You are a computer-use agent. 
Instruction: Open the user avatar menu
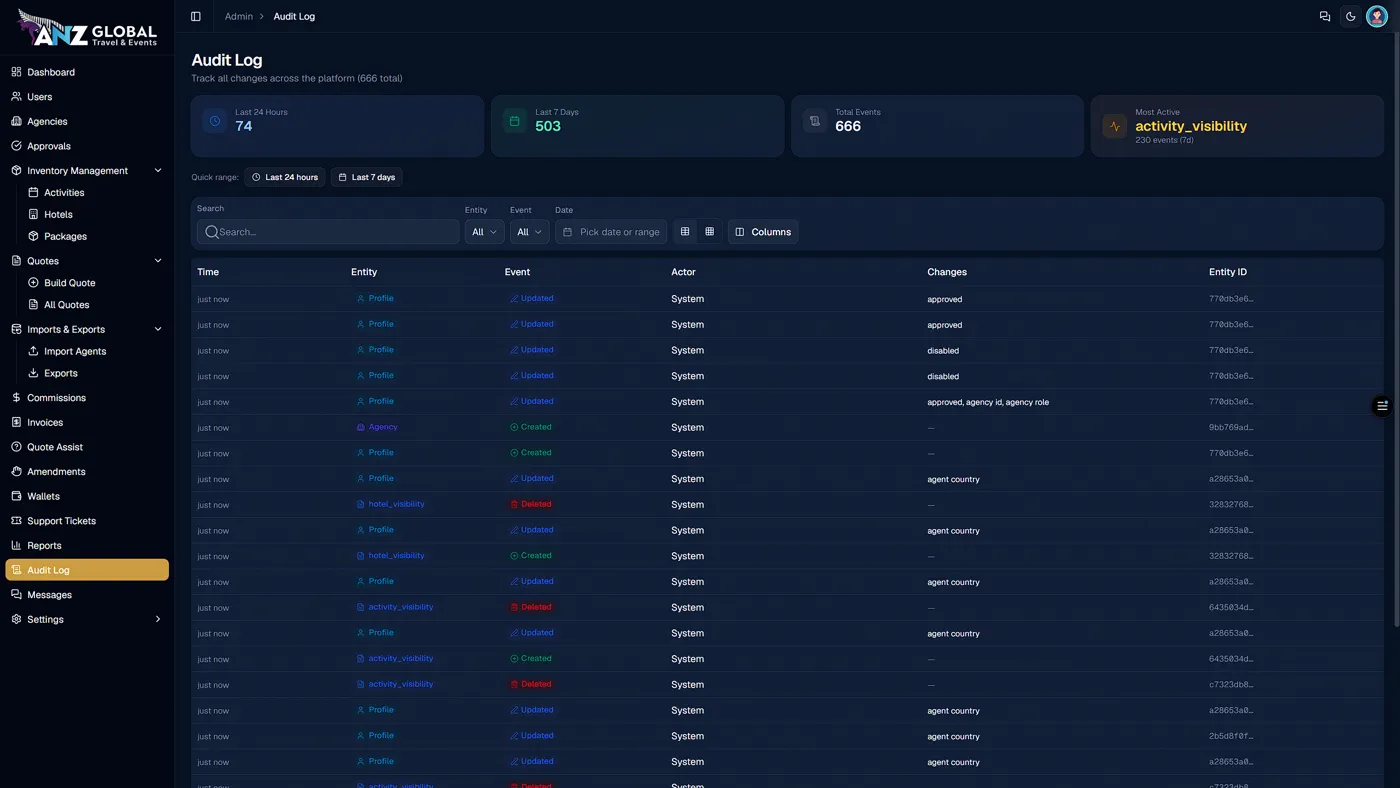click(x=1377, y=16)
